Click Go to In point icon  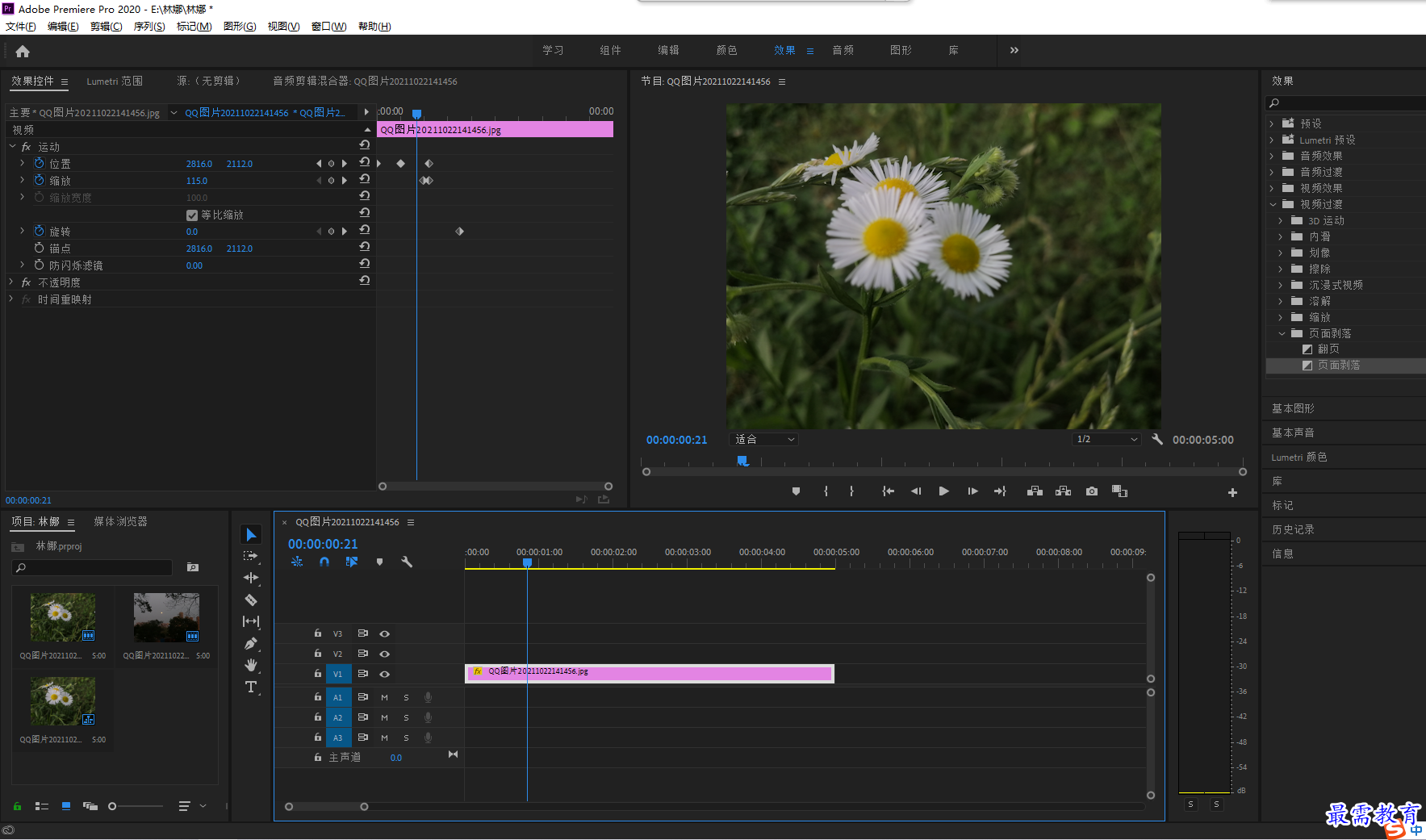click(x=888, y=491)
